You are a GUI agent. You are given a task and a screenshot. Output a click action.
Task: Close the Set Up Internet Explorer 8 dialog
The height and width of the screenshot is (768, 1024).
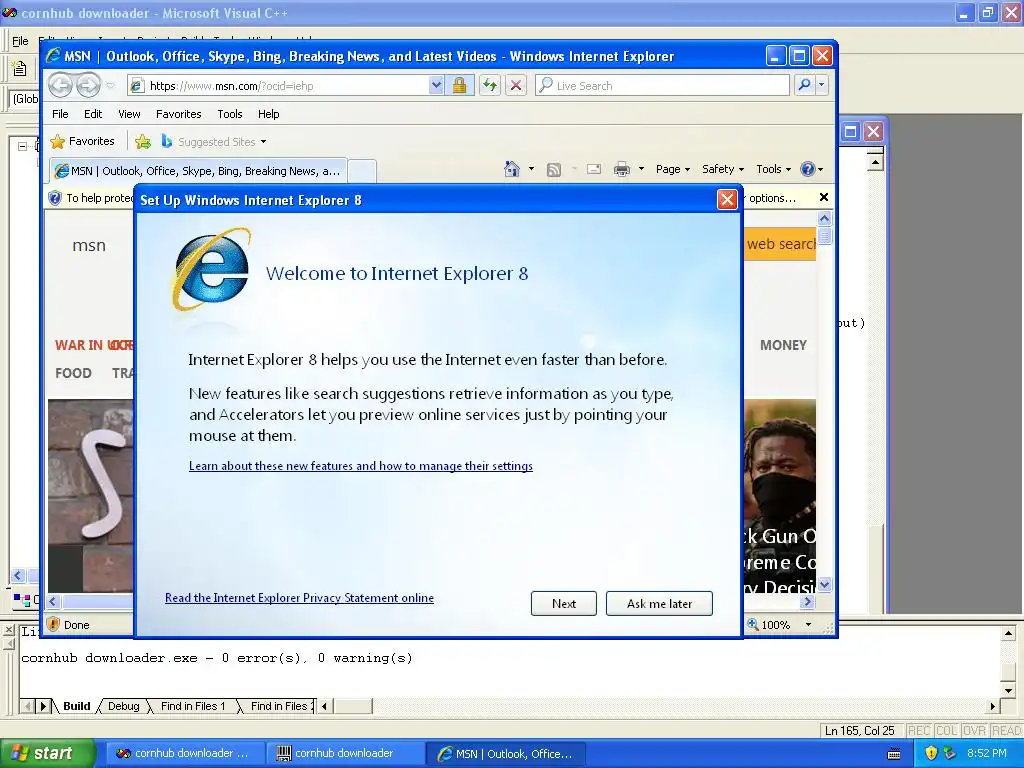tap(727, 200)
